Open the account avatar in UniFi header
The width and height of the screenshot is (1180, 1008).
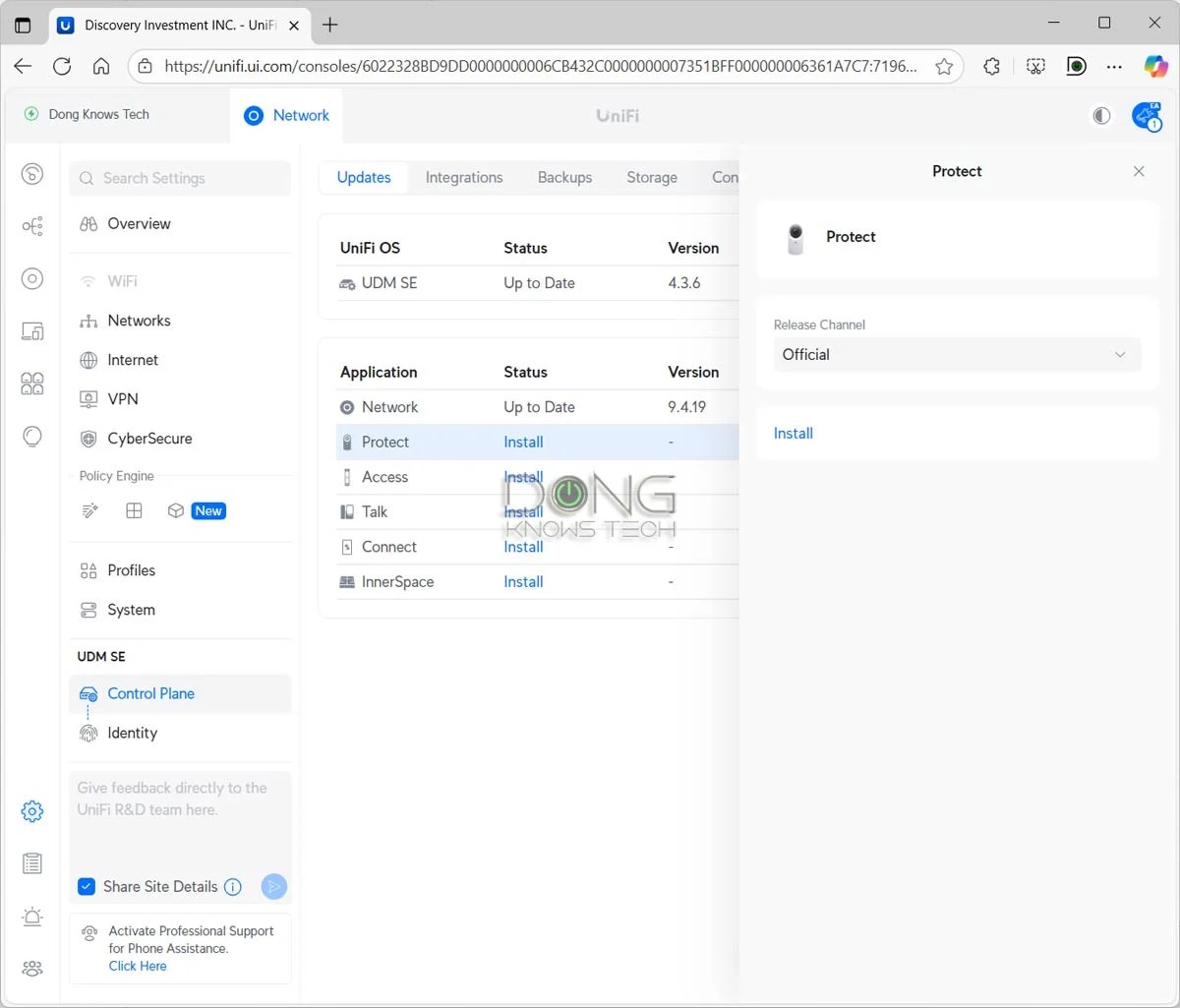coord(1147,116)
